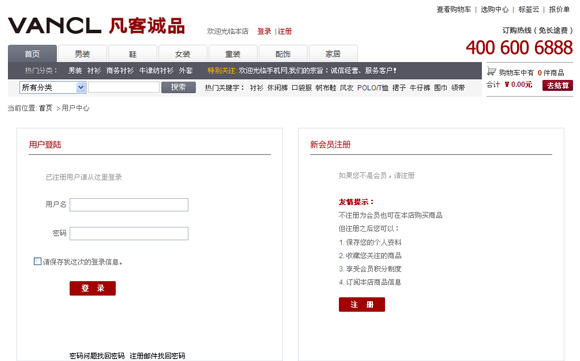Switch to the 配饰 tab
Image resolution: width=580 pixels, height=361 pixels.
pos(283,54)
